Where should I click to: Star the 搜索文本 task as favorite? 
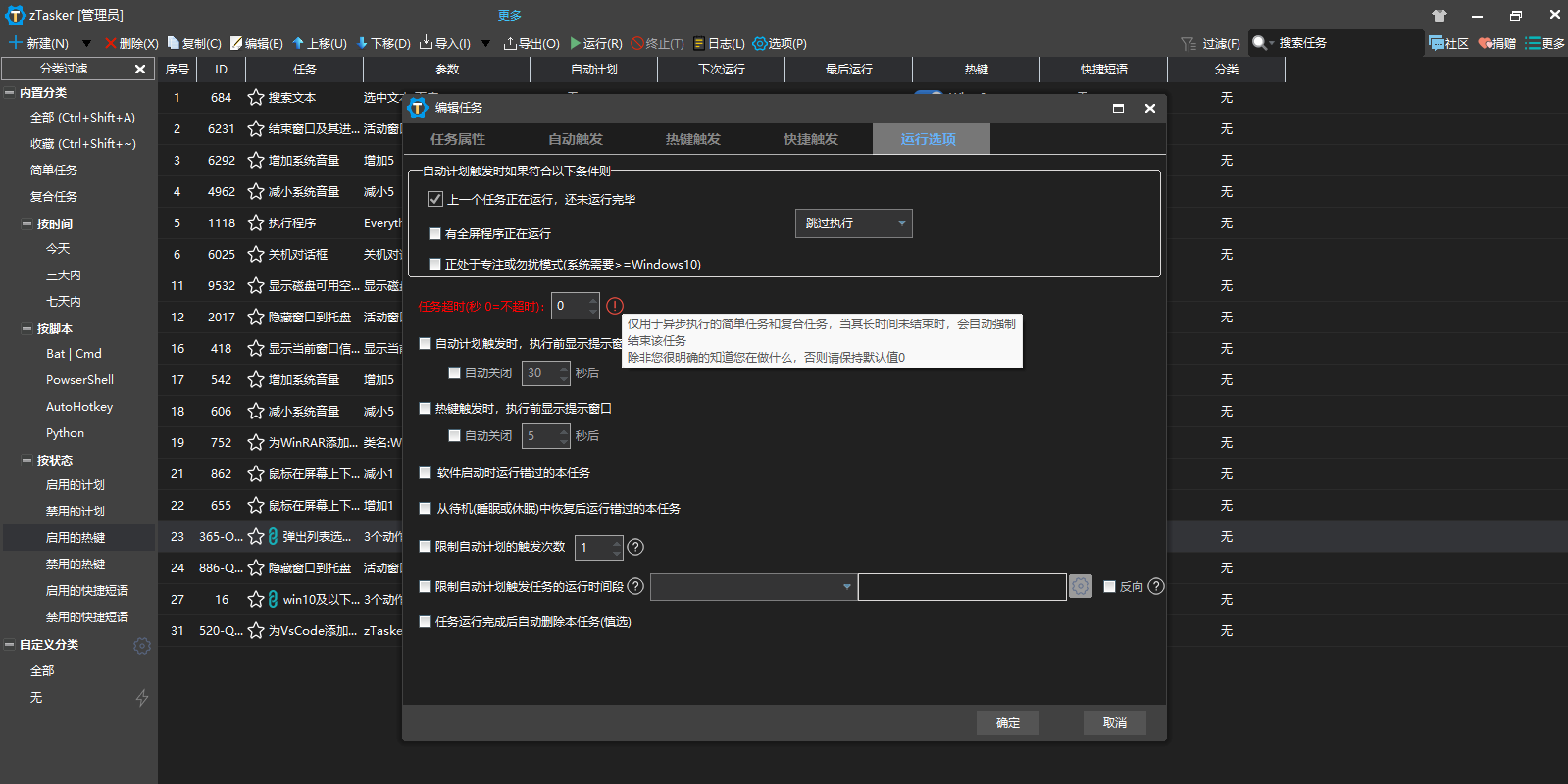[x=256, y=98]
